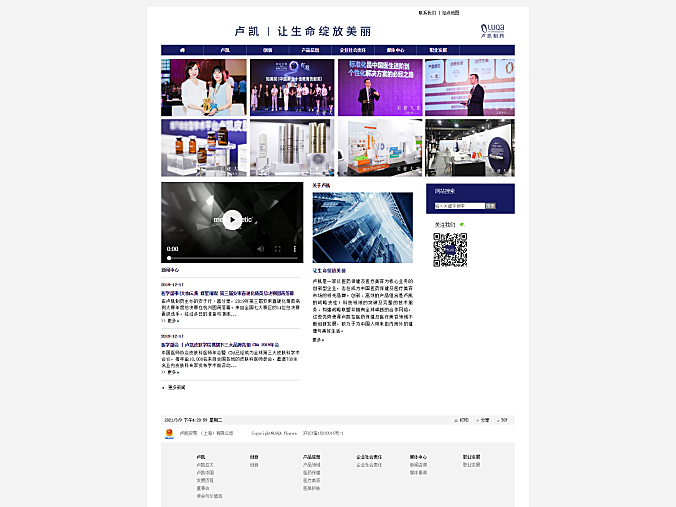Click the 打印 print button in footer bar
Viewport: 676px width, 507px height.
[x=462, y=420]
